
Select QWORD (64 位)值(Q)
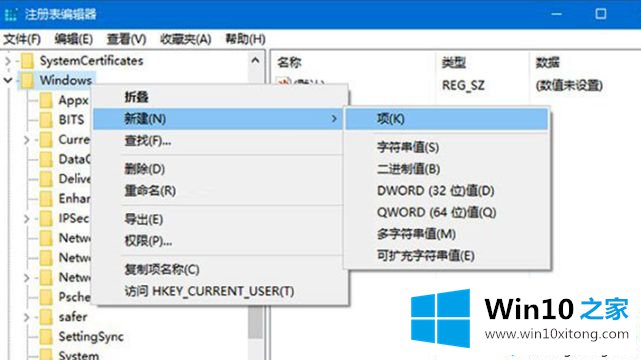[447, 212]
